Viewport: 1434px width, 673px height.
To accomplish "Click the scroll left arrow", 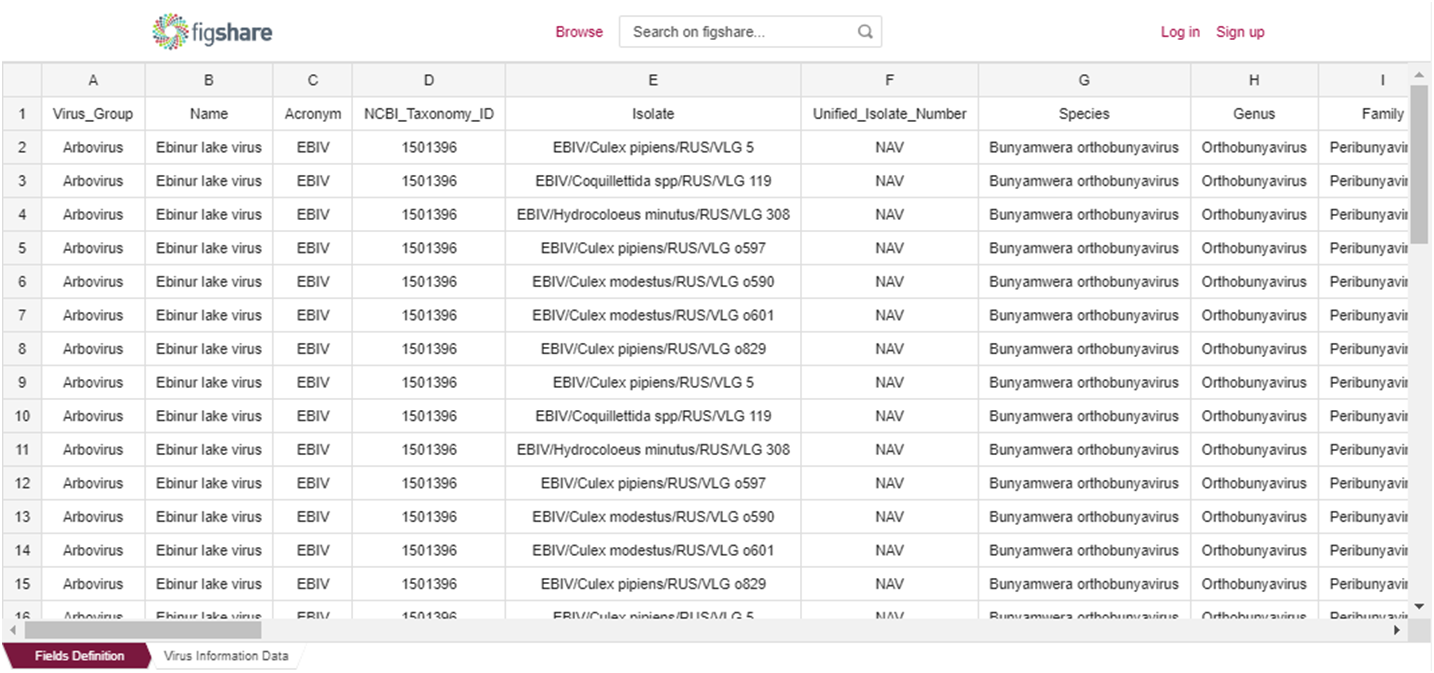I will coord(13,631).
